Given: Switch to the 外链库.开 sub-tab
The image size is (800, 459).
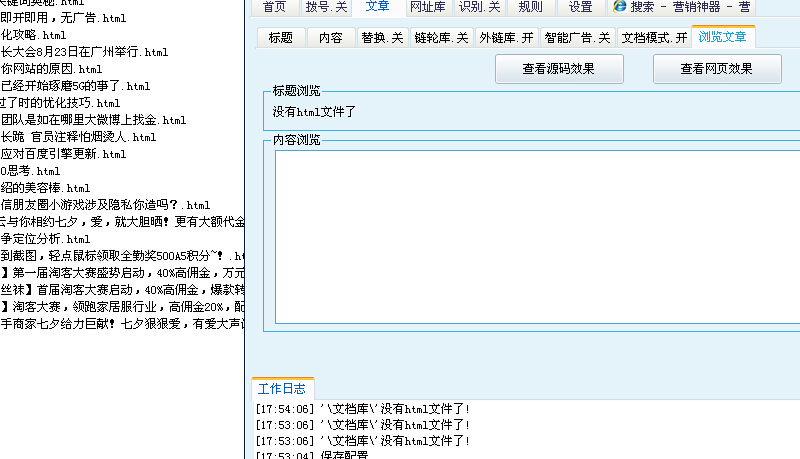Looking at the screenshot, I should [507, 38].
